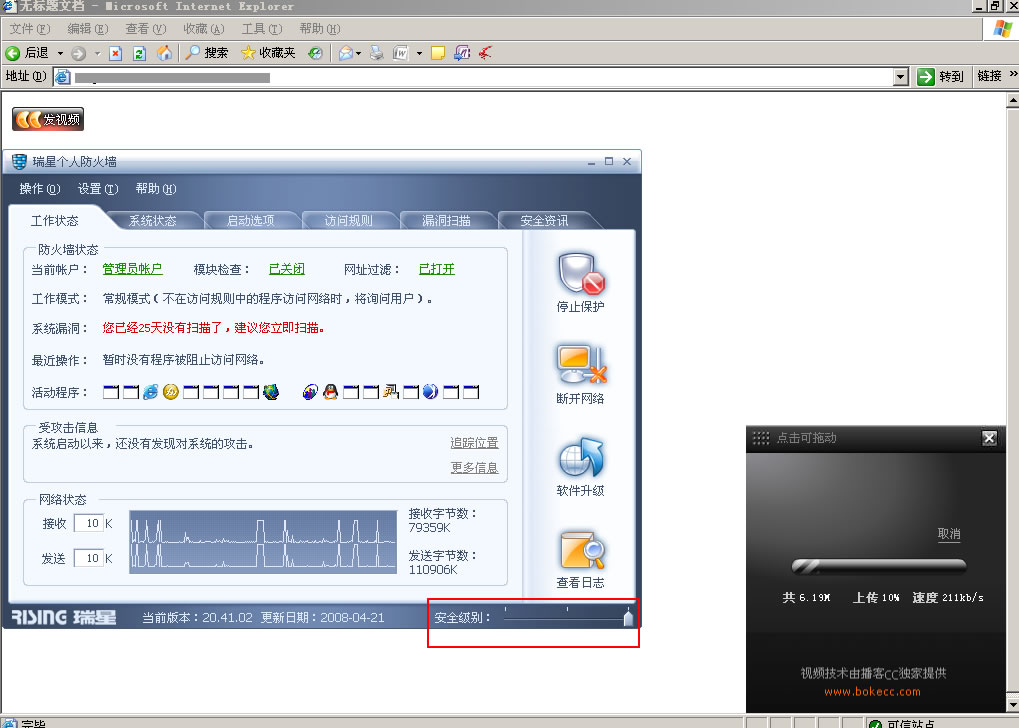Open the Mail icon dropdown arrow

click(358, 53)
